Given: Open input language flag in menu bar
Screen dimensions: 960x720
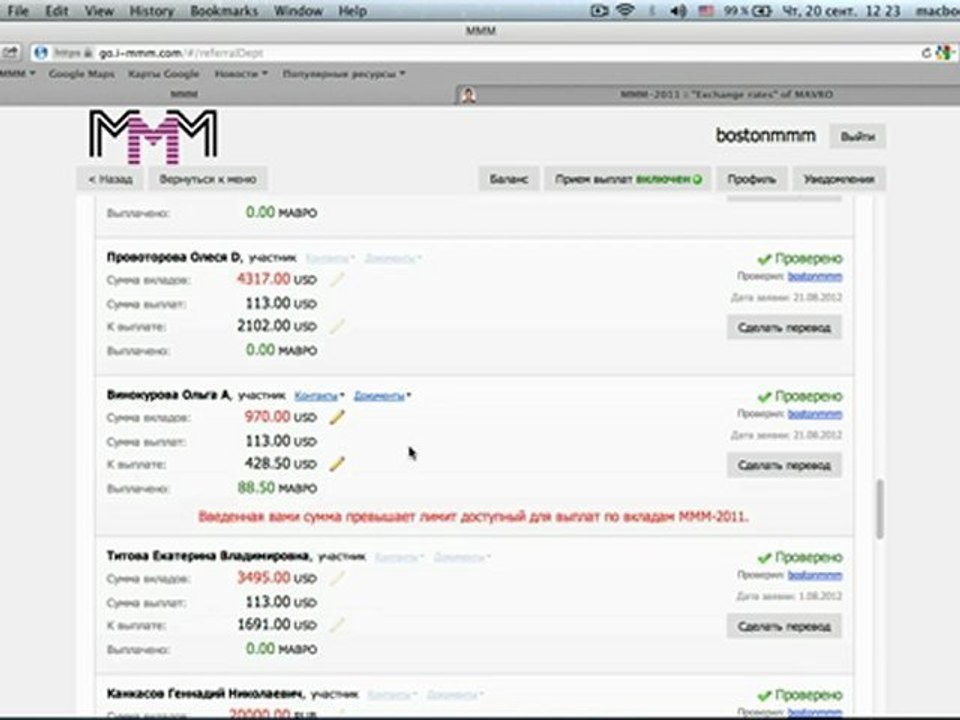Looking at the screenshot, I should pos(706,10).
